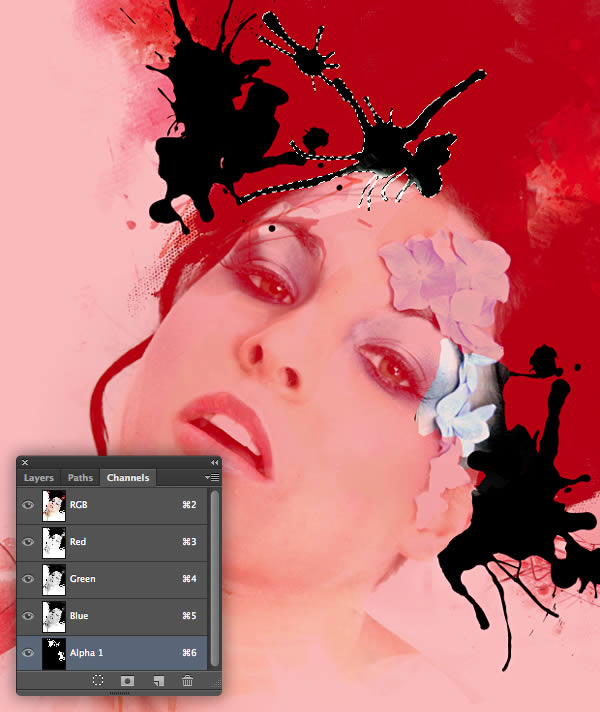Click the RGB channel thumbnail
Screen dimensions: 600x712
point(54,505)
